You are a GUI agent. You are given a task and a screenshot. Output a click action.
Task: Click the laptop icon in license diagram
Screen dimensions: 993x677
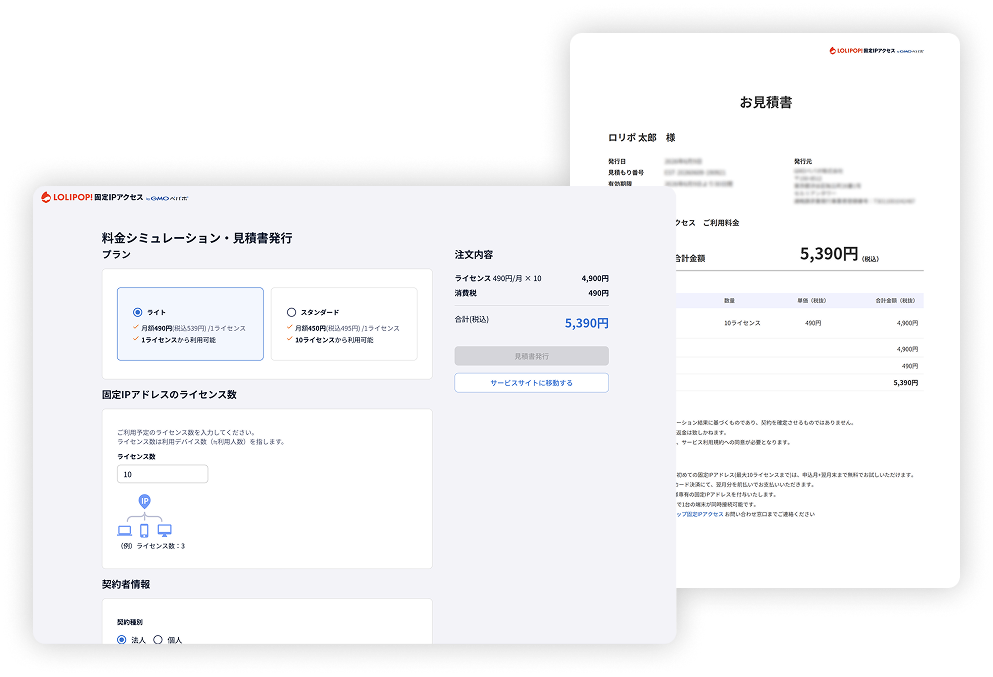click(125, 531)
